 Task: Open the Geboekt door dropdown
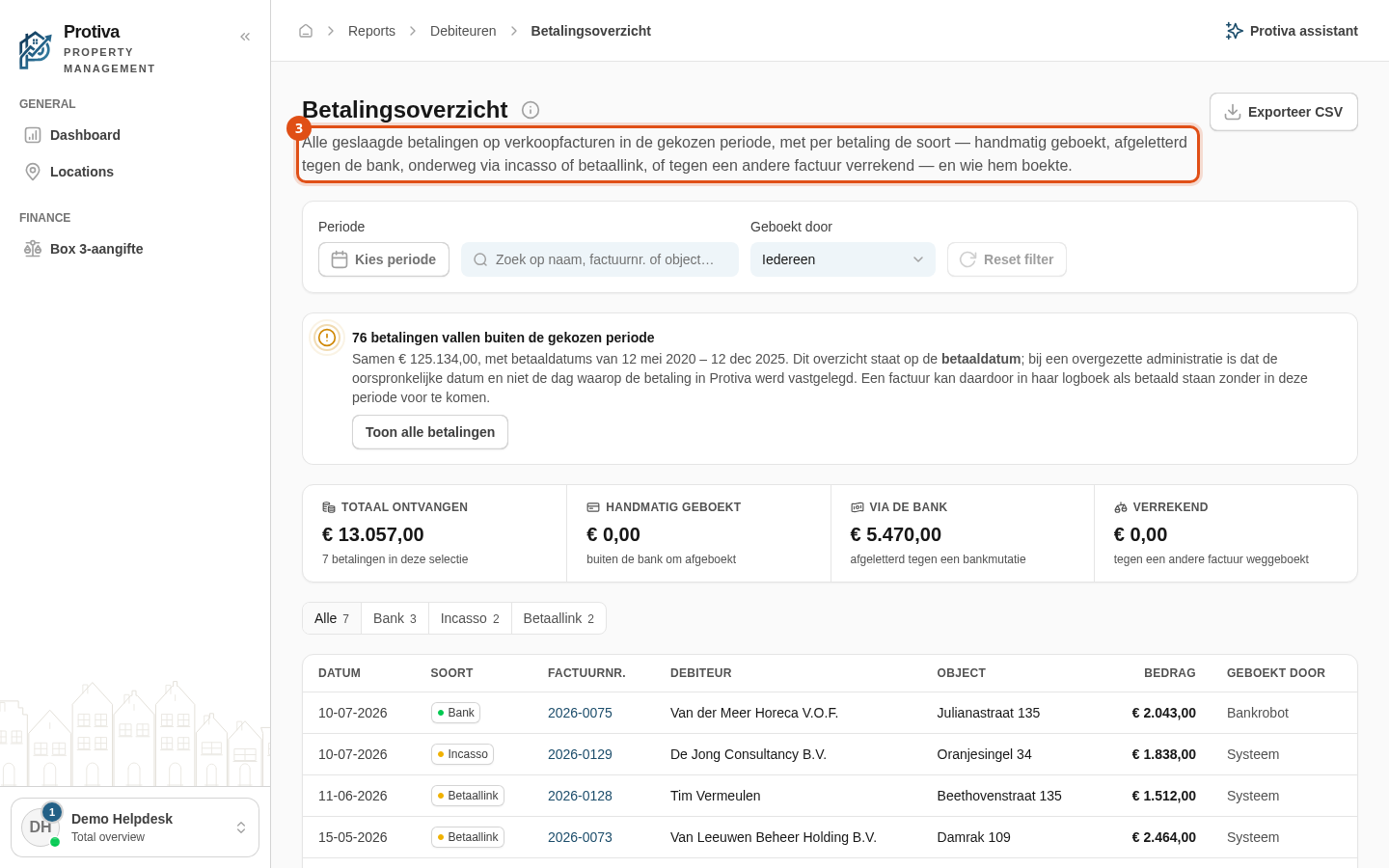[x=843, y=259]
